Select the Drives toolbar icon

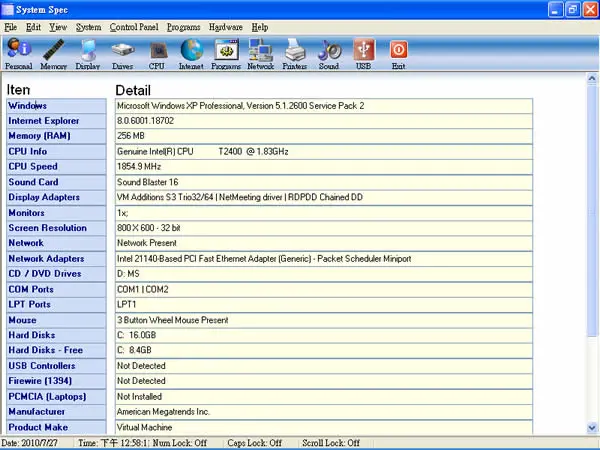pos(122,54)
